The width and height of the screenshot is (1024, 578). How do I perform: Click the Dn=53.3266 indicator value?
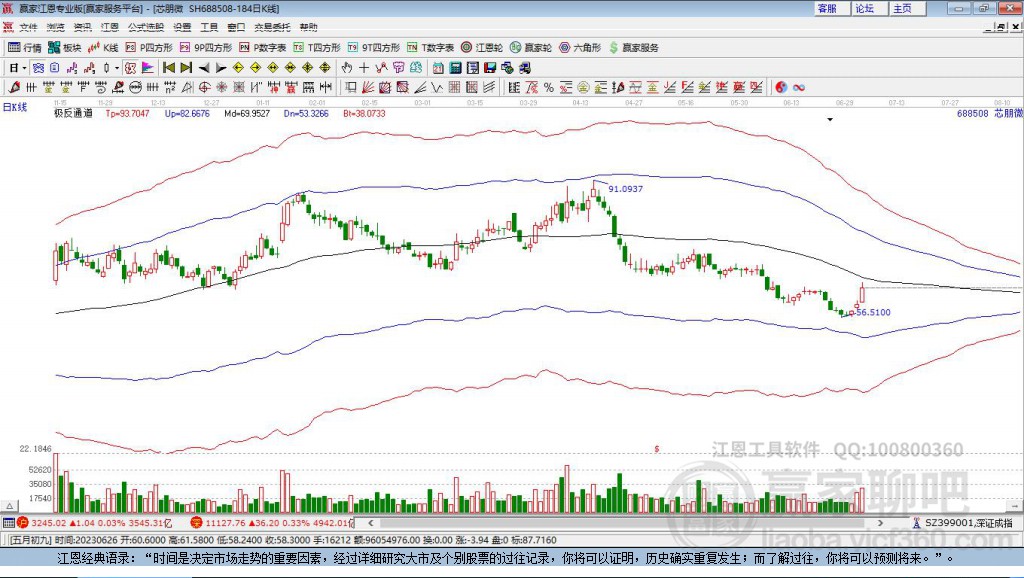click(306, 113)
